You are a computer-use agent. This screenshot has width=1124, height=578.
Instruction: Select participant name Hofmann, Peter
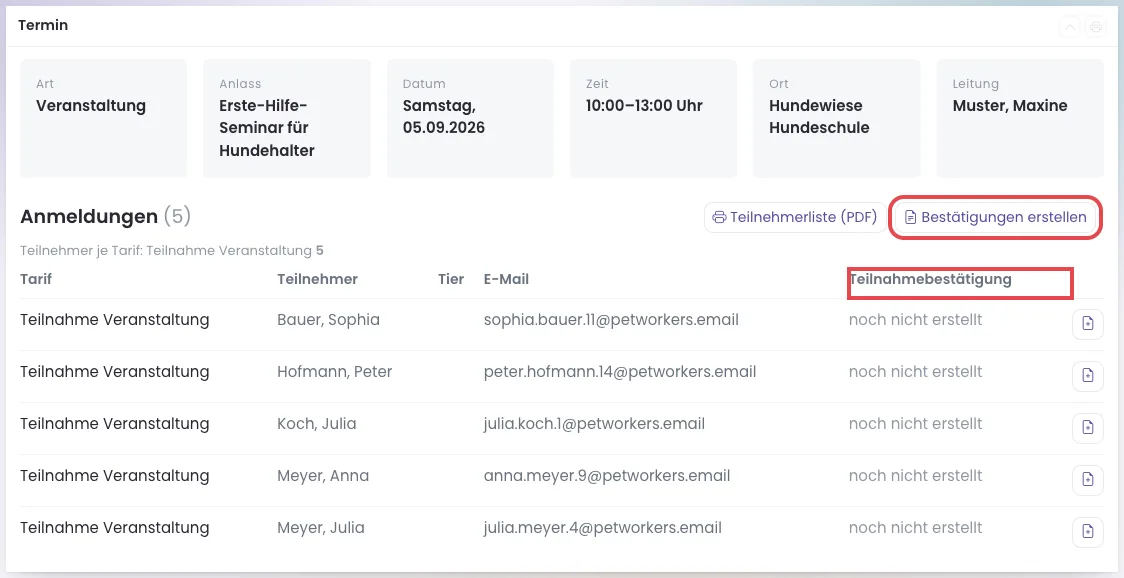click(335, 372)
